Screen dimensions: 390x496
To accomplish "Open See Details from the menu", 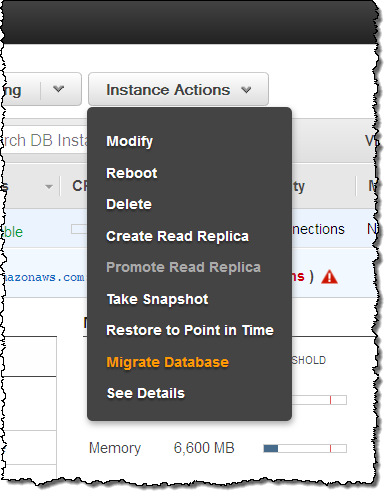I will 145,393.
